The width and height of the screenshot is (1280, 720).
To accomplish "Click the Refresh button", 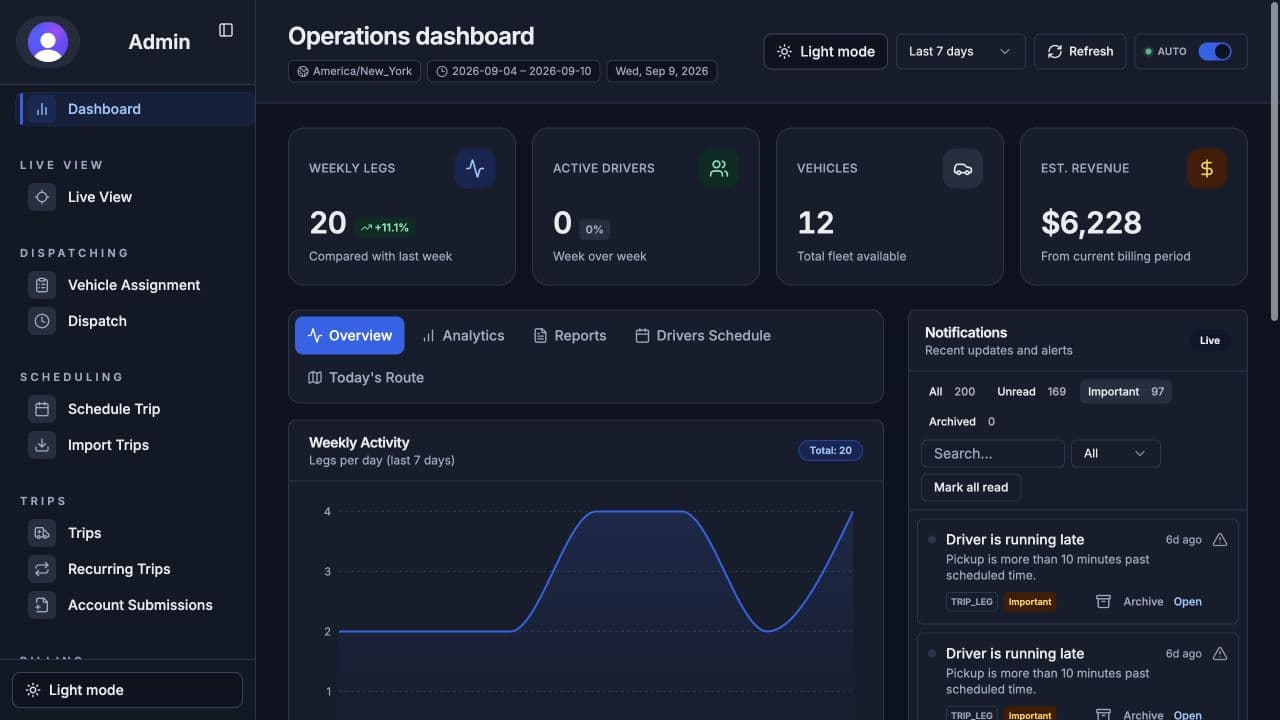I will tap(1080, 51).
